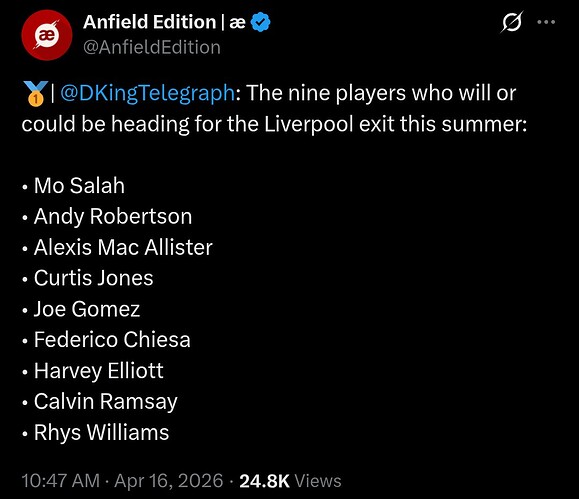Click the Federico Chiesa list line
579x499 pixels.
106,340
